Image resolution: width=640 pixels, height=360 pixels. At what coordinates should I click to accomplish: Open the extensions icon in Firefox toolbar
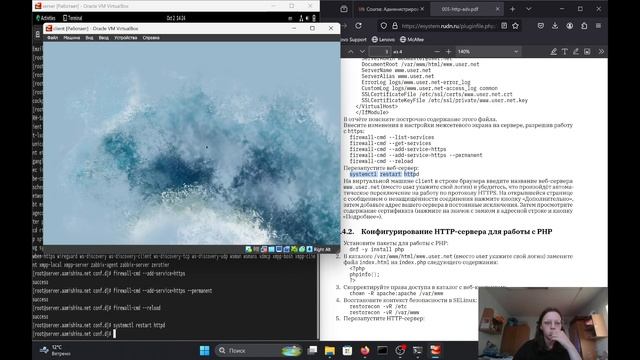click(584, 26)
